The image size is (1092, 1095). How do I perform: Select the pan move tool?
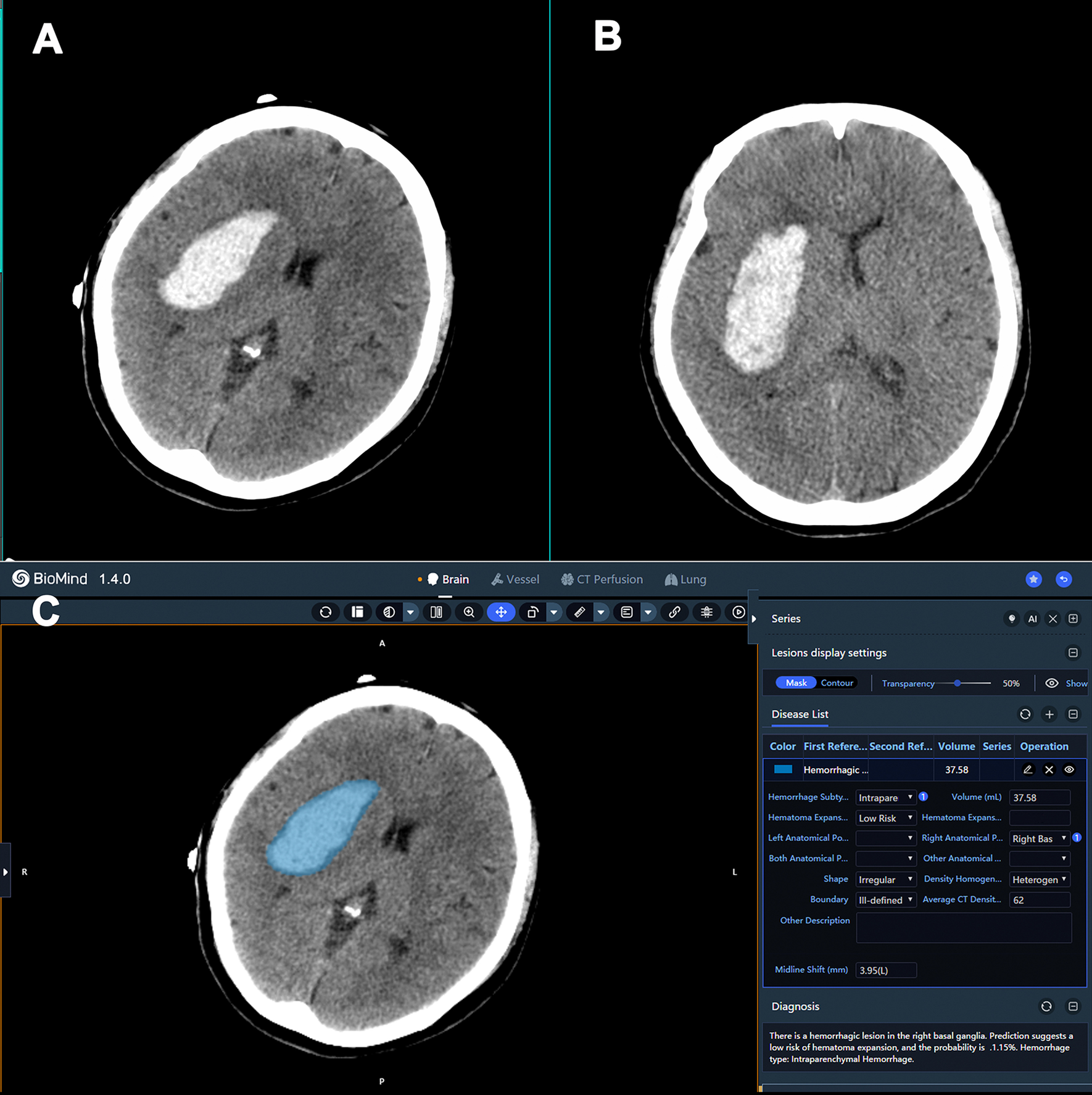tap(501, 612)
